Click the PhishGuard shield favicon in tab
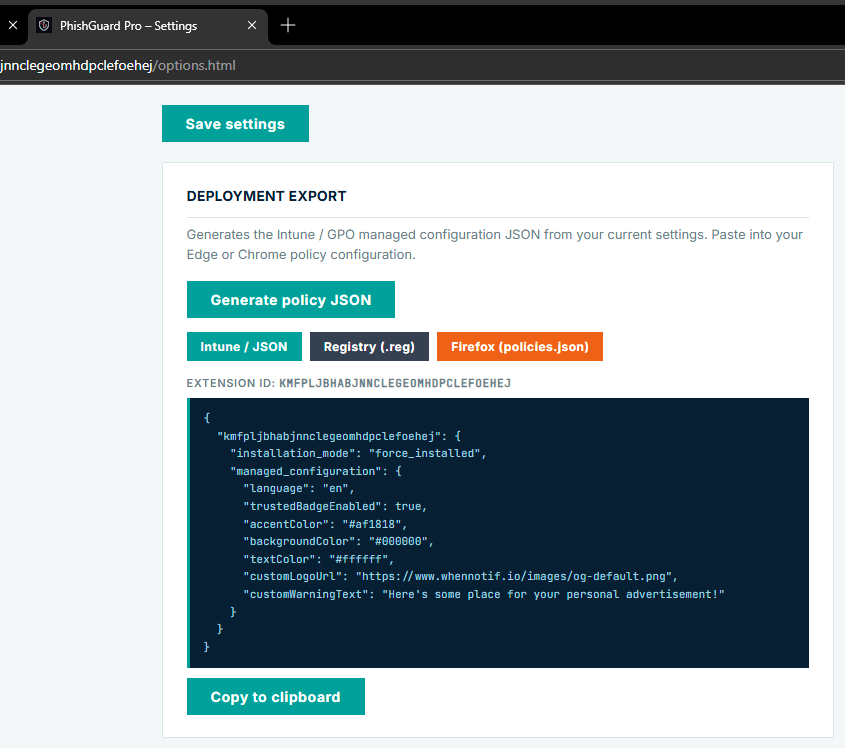The image size is (845, 748). click(x=44, y=25)
